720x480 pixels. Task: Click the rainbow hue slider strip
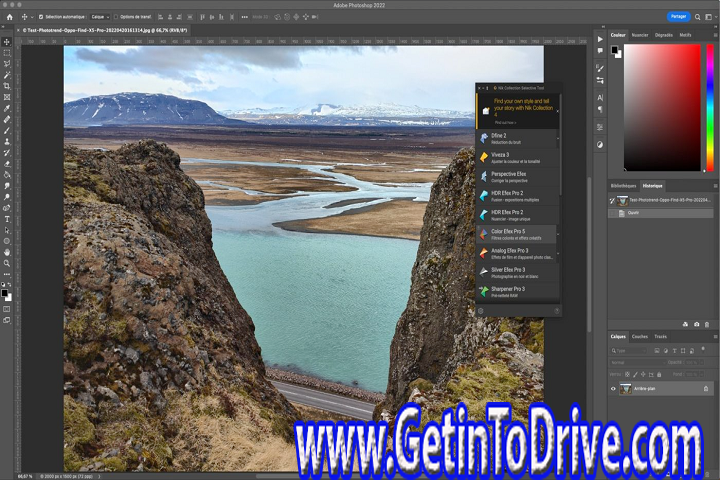710,107
